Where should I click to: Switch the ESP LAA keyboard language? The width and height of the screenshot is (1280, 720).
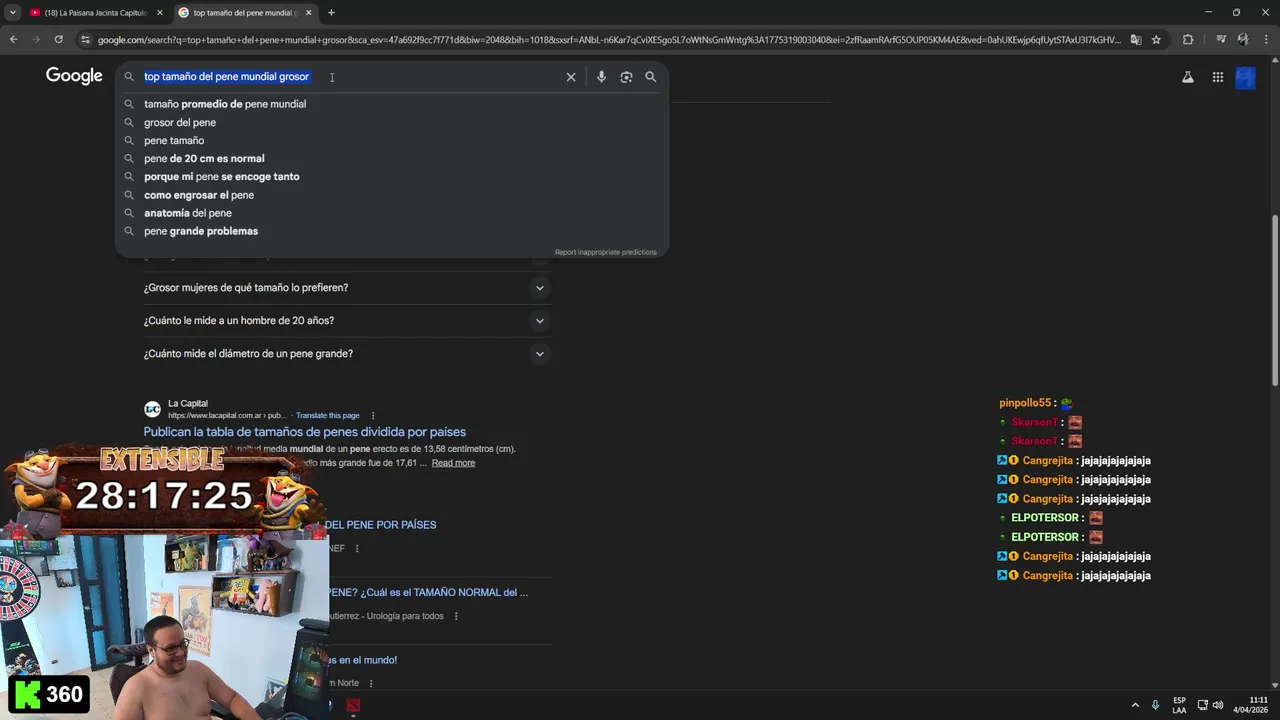[1180, 705]
